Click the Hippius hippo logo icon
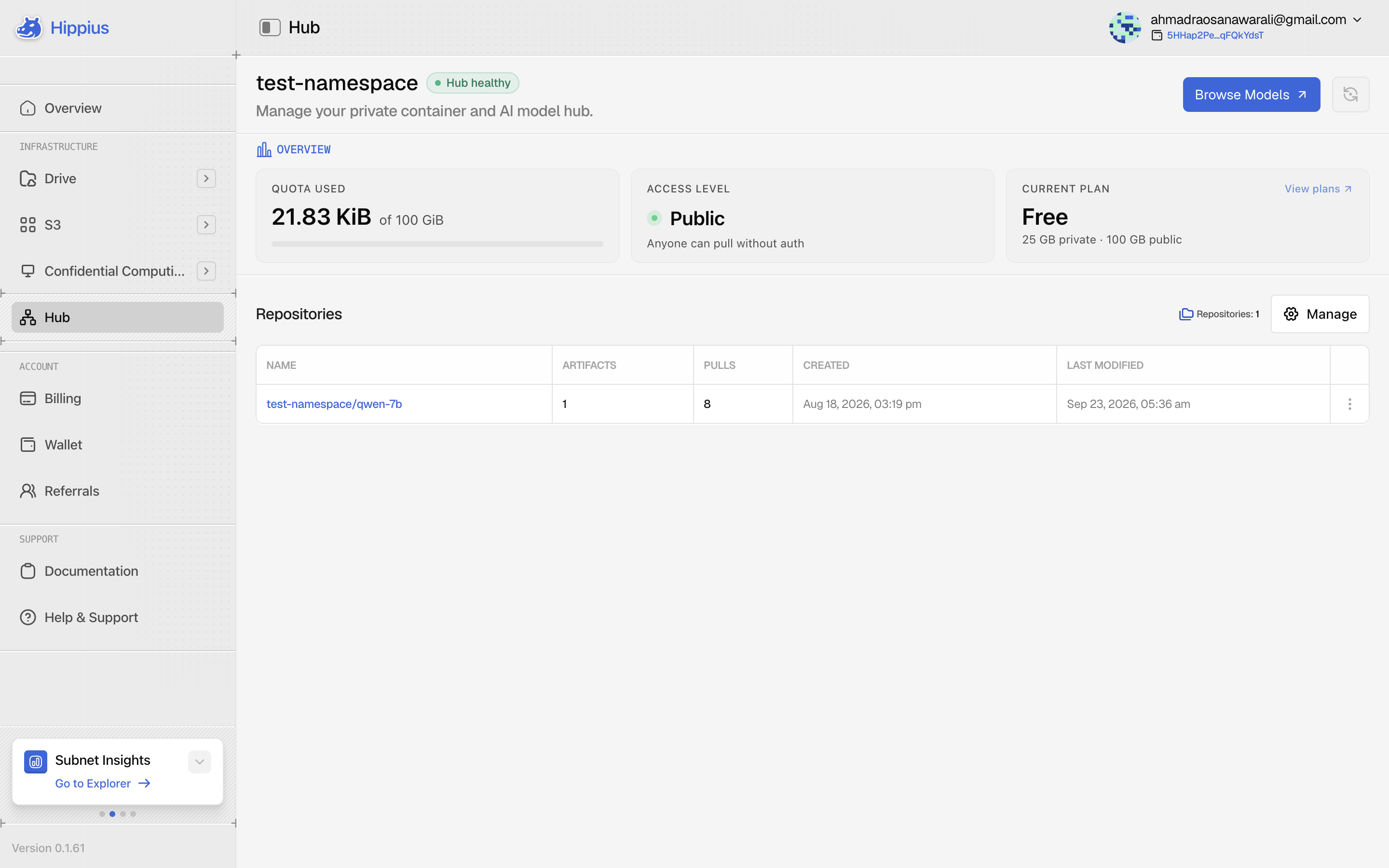 [29, 27]
